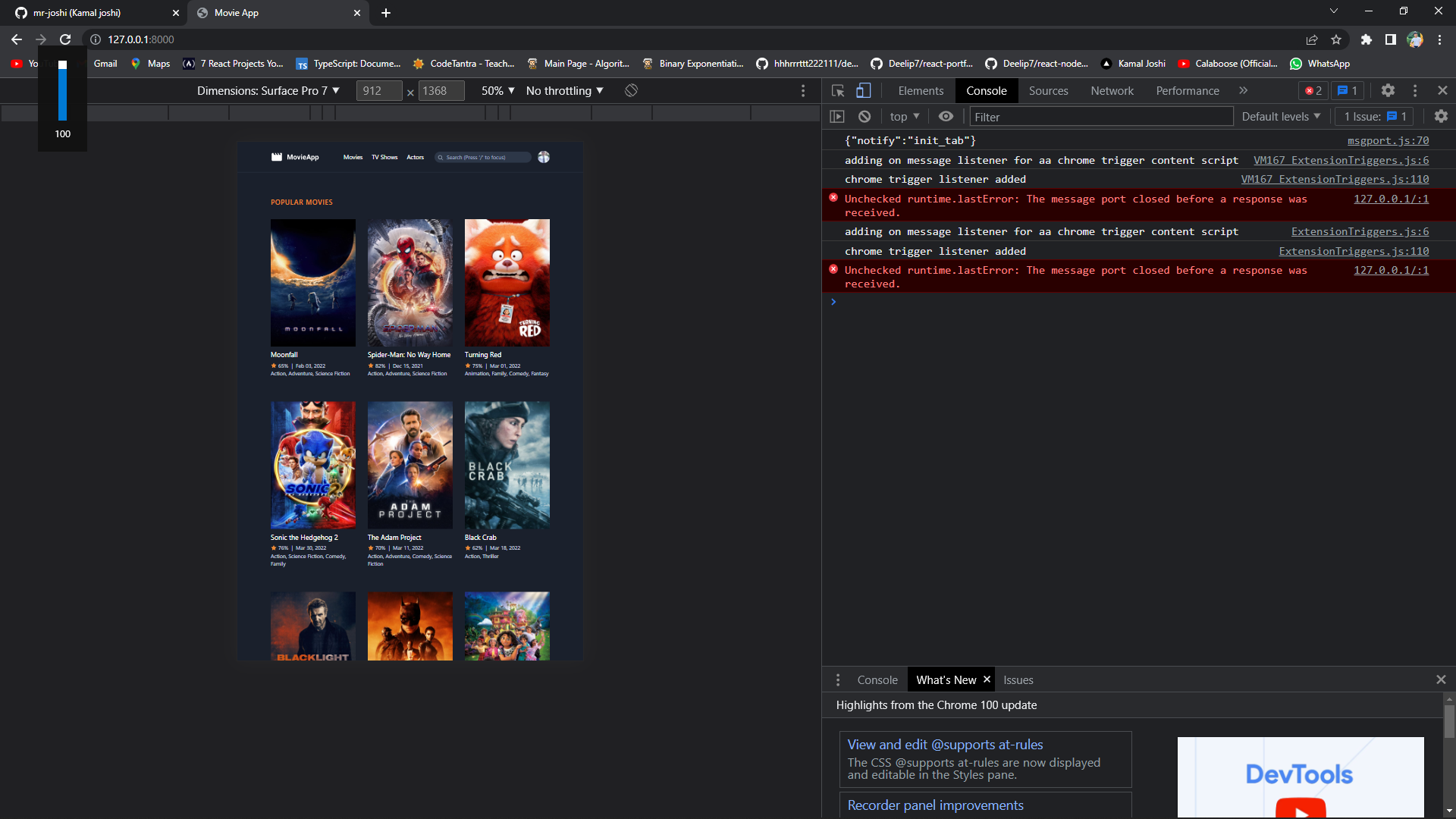Image resolution: width=1456 pixels, height=819 pixels.
Task: Click the clear console icon
Action: [864, 116]
